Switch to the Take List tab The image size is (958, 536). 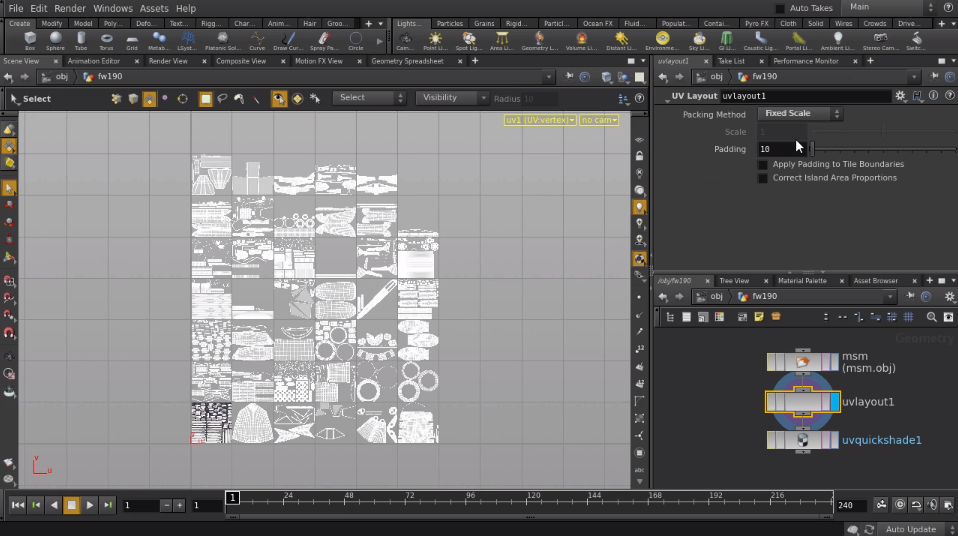click(x=731, y=61)
